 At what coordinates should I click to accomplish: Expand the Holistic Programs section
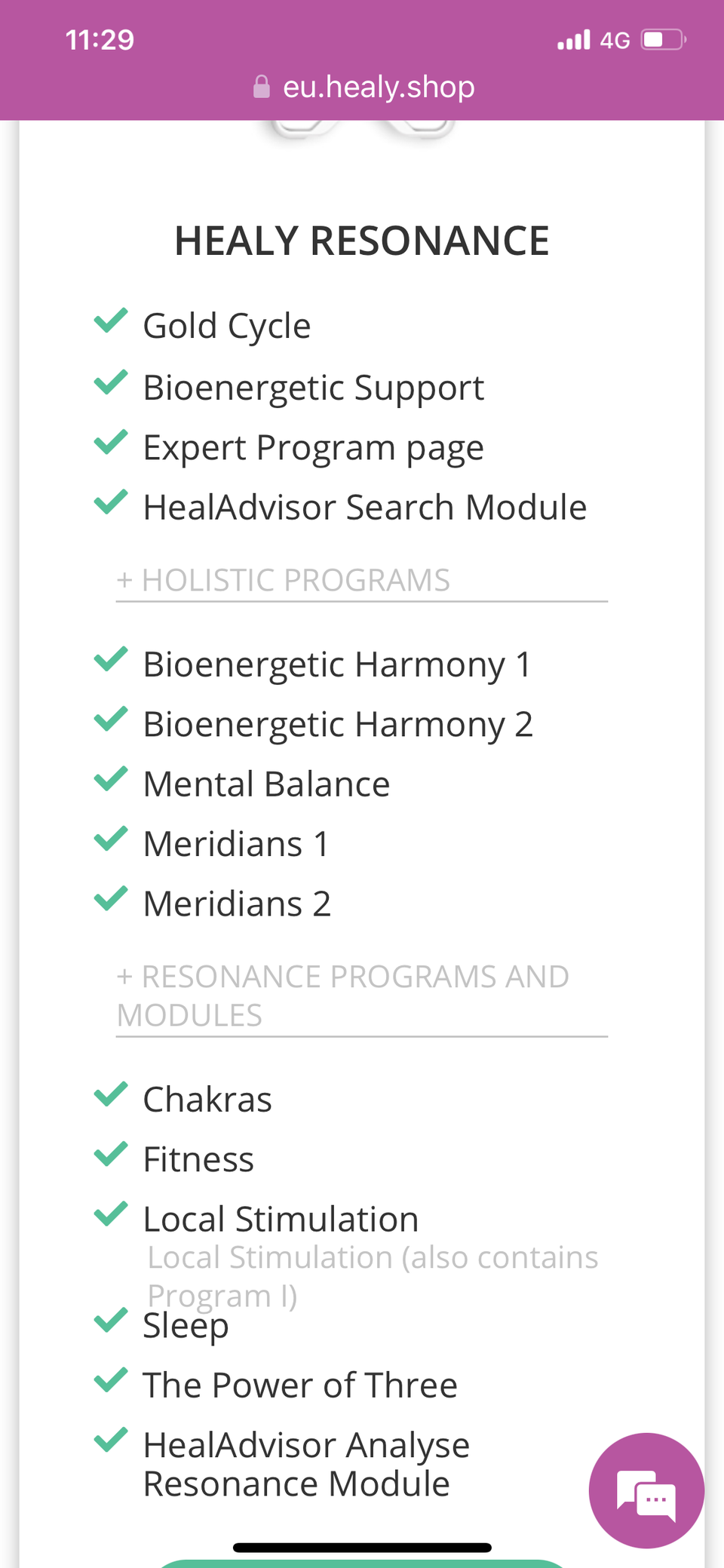(284, 581)
